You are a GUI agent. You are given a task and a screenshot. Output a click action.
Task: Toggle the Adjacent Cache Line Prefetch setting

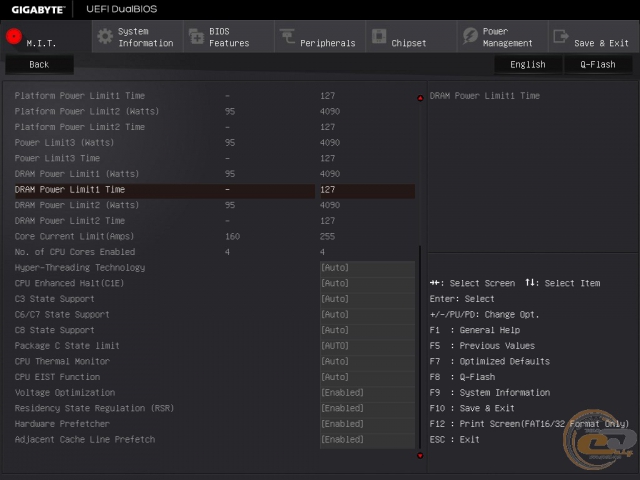[x=367, y=440]
